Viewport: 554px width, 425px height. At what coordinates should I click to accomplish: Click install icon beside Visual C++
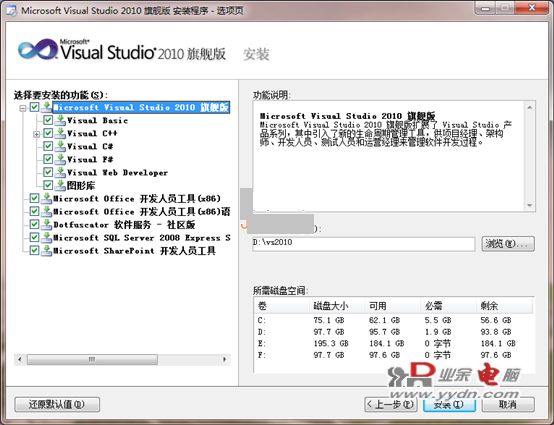coord(60,134)
